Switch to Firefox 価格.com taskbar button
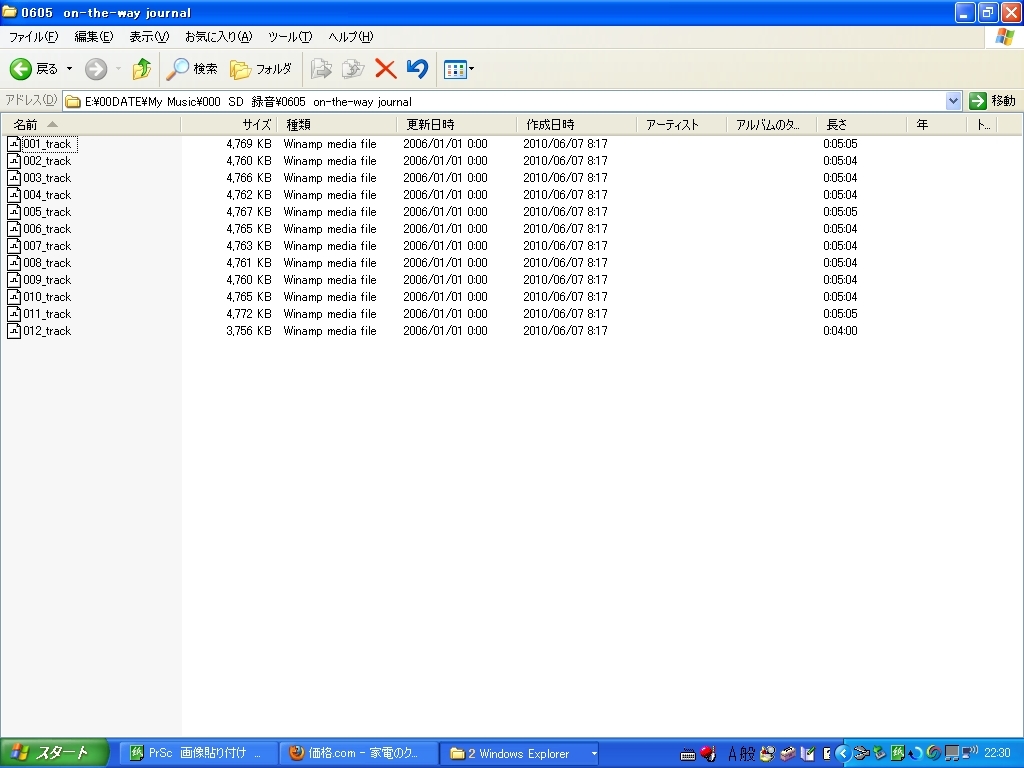The image size is (1024, 768). coord(358,753)
